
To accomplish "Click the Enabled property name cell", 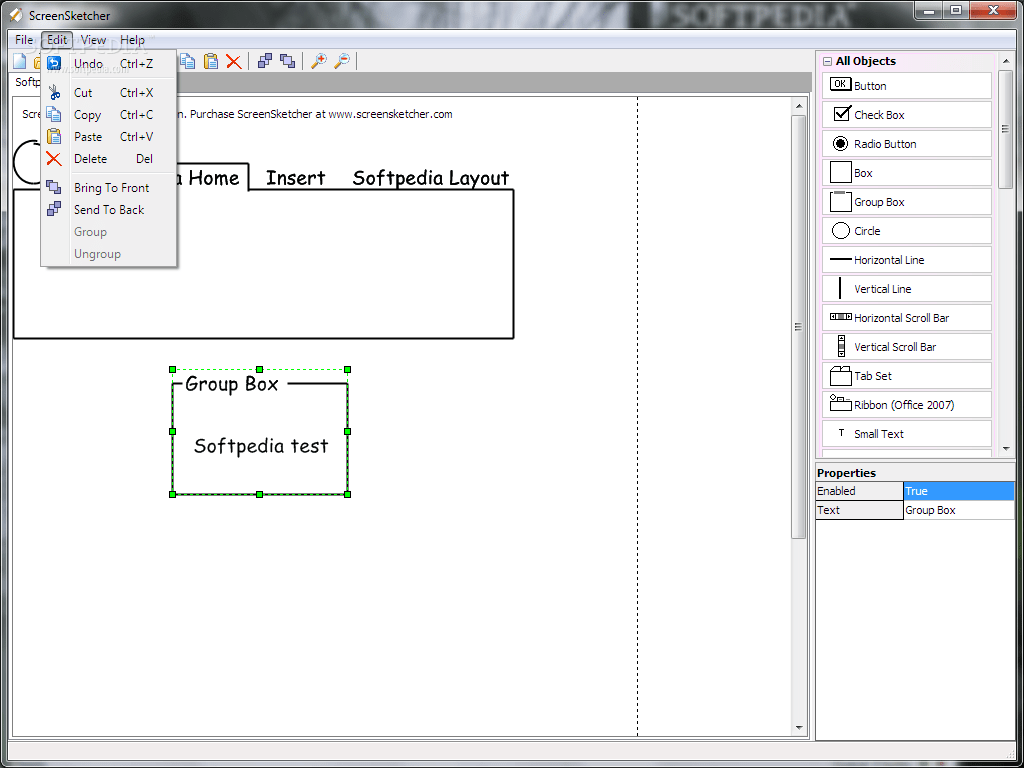I will pyautogui.click(x=859, y=491).
